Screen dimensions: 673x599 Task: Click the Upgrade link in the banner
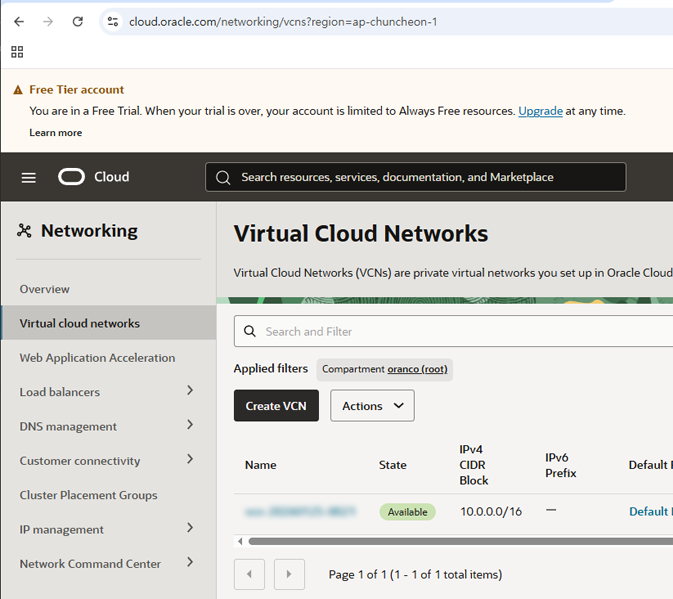pos(540,111)
